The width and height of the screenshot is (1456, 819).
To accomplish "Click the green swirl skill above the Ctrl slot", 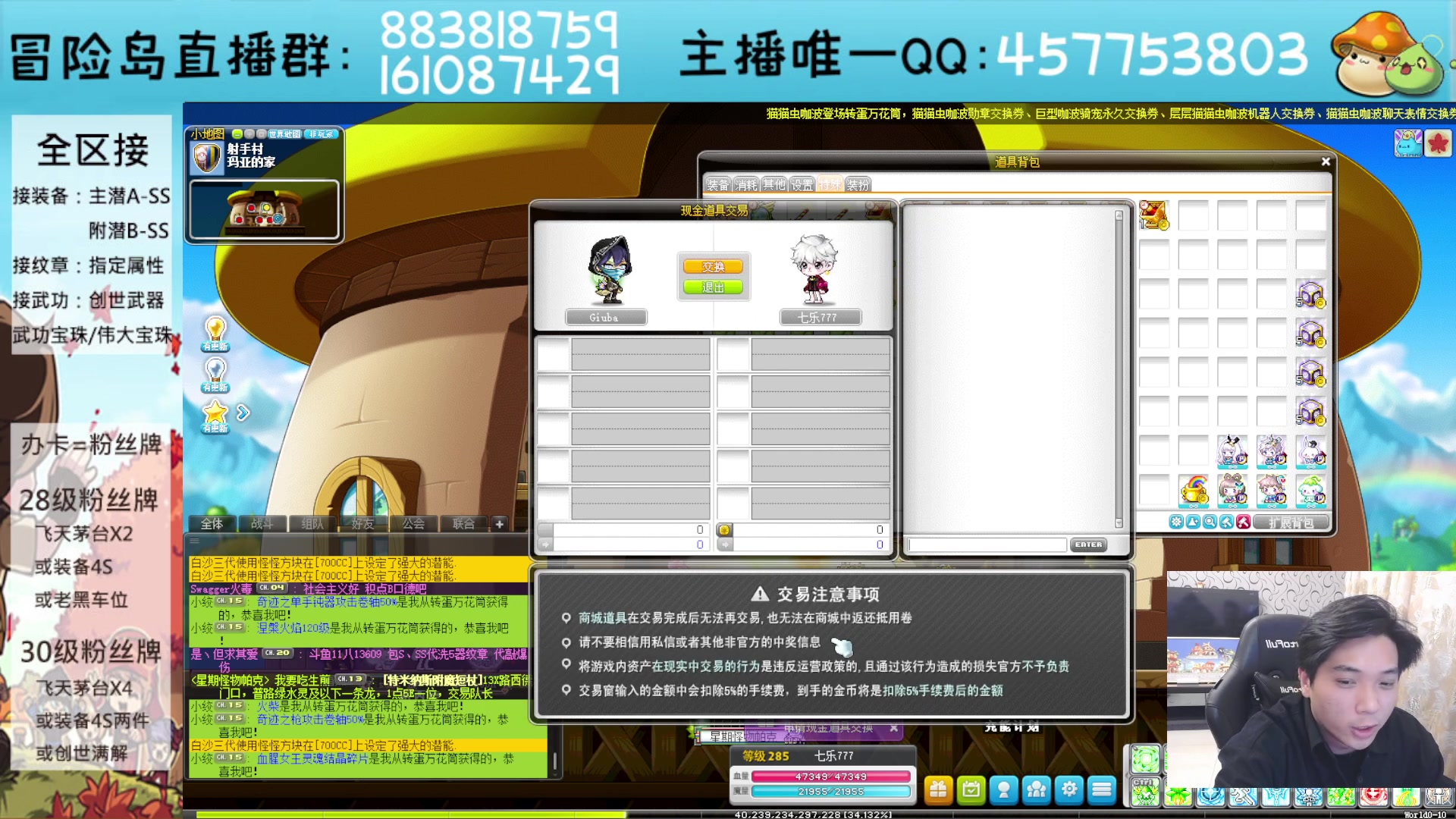I will point(1145,759).
